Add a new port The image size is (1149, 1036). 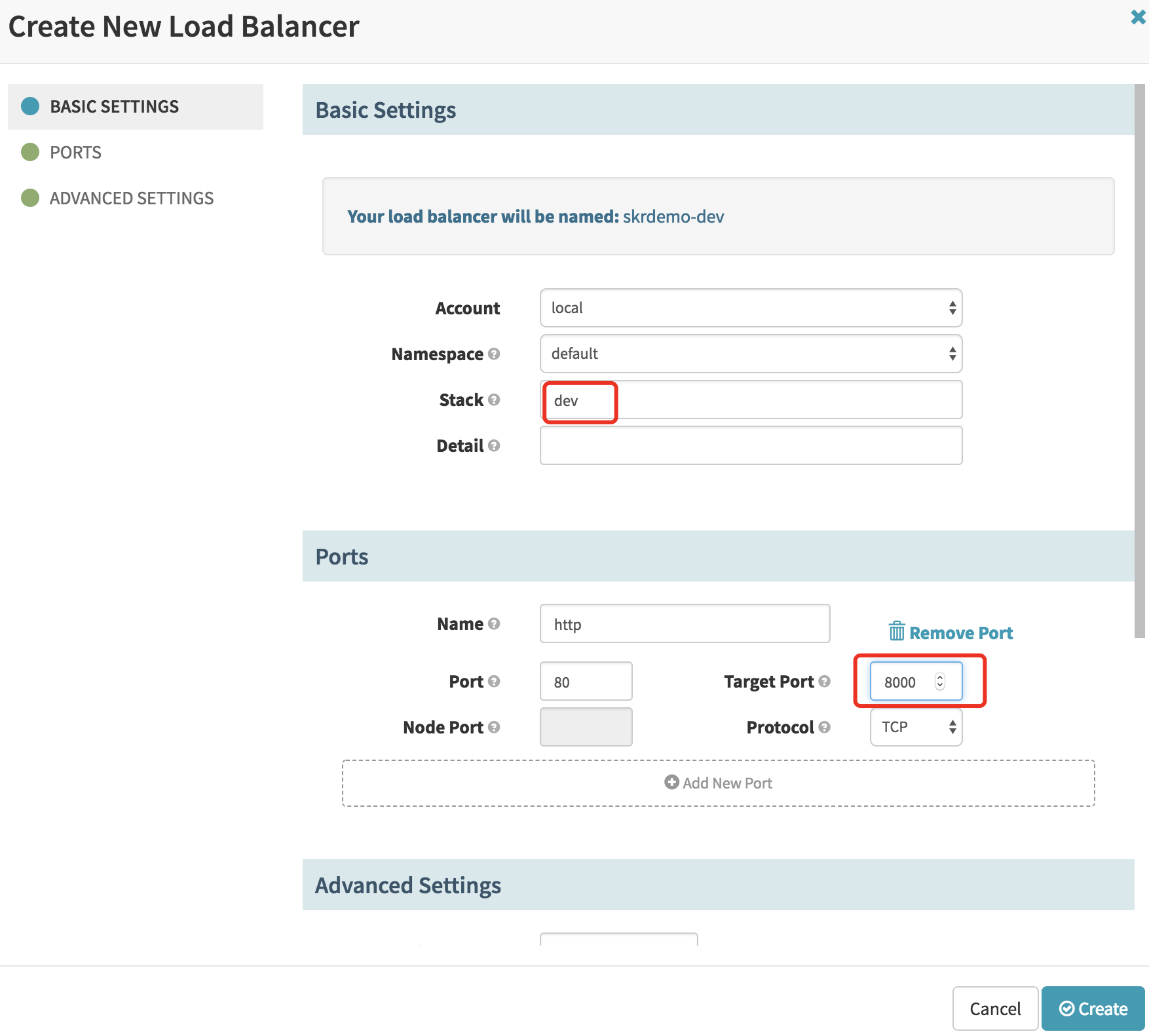pyautogui.click(x=718, y=783)
